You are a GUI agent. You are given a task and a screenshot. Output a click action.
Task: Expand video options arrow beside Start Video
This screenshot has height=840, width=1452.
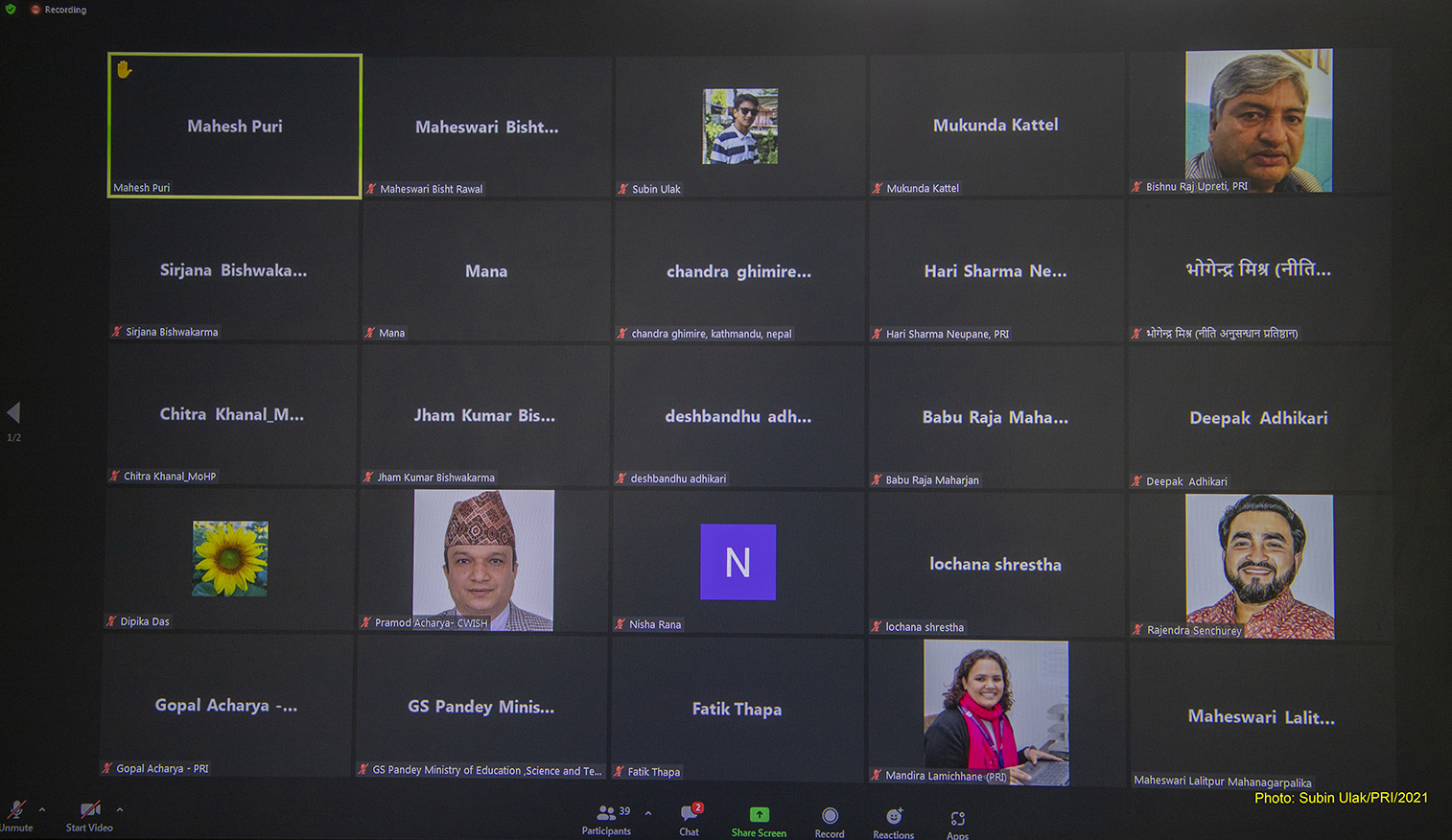coord(120,810)
